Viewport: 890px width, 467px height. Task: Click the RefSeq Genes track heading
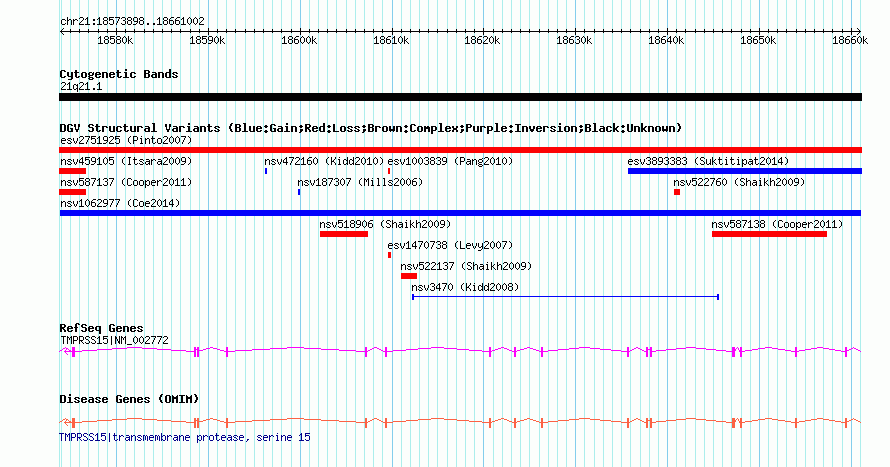point(101,328)
